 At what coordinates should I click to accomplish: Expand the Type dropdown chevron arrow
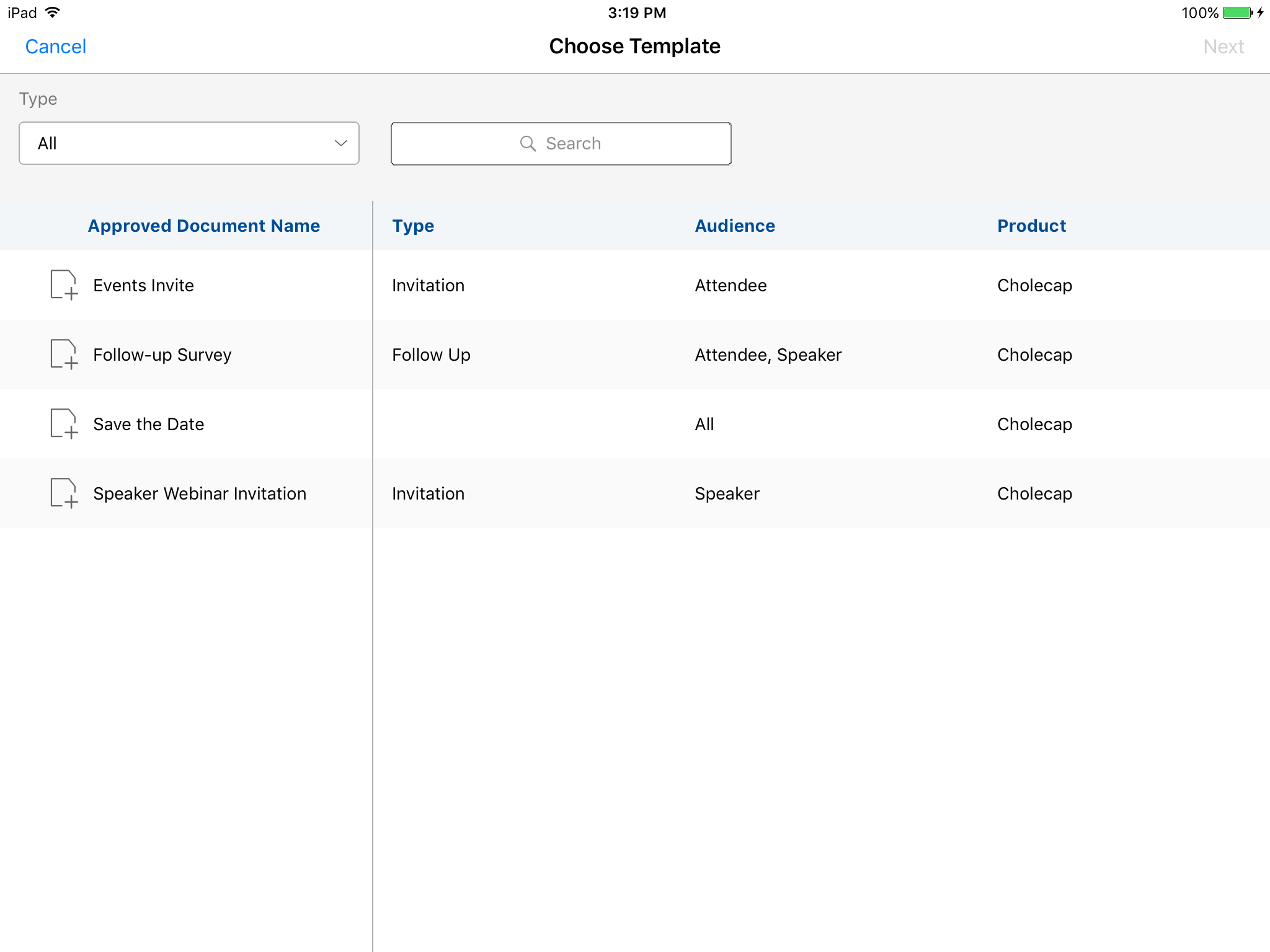coord(340,144)
